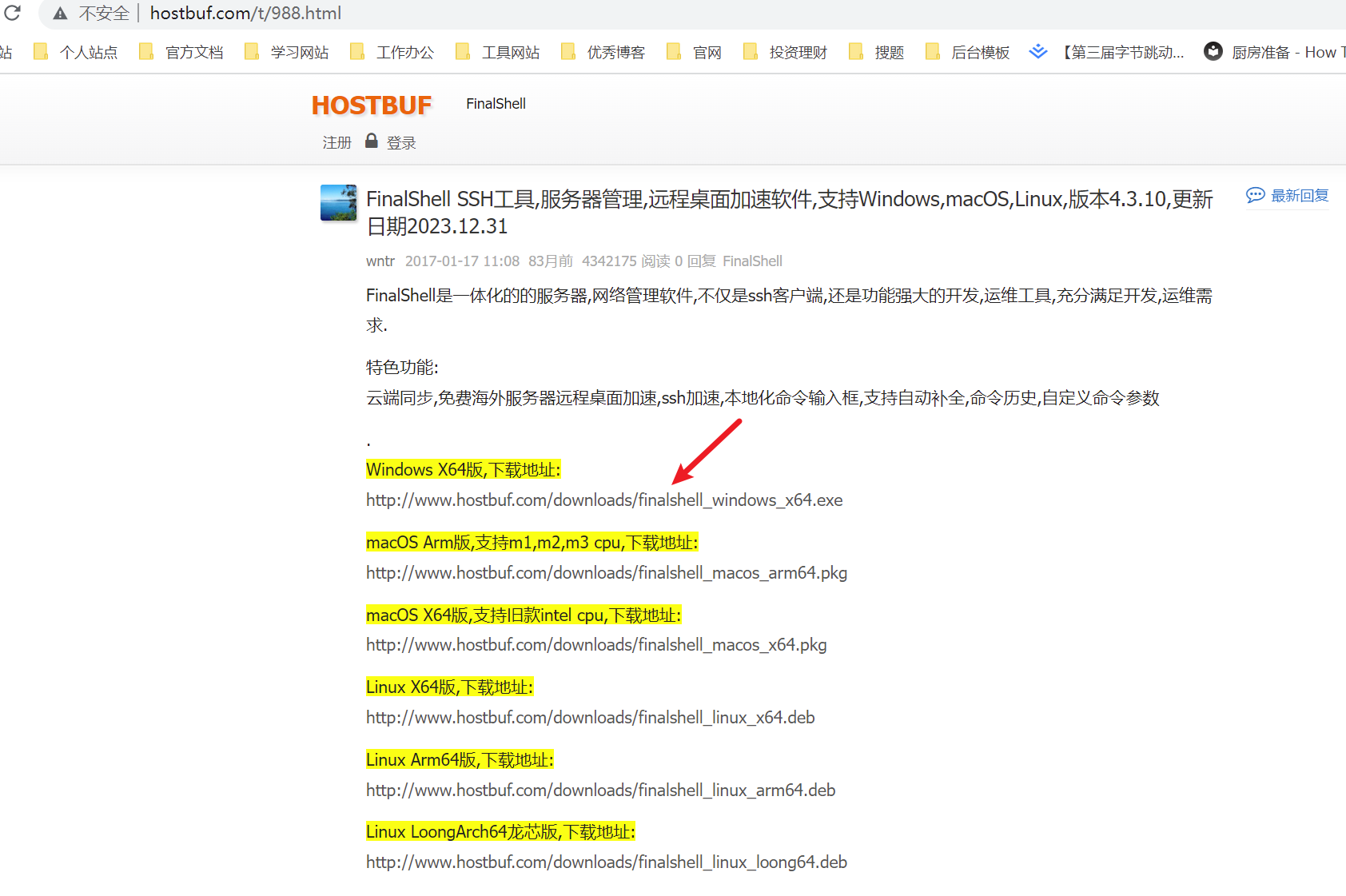Viewport: 1346px width, 896px height.
Task: Open the 工作办公 bookmark folder
Action: [392, 52]
